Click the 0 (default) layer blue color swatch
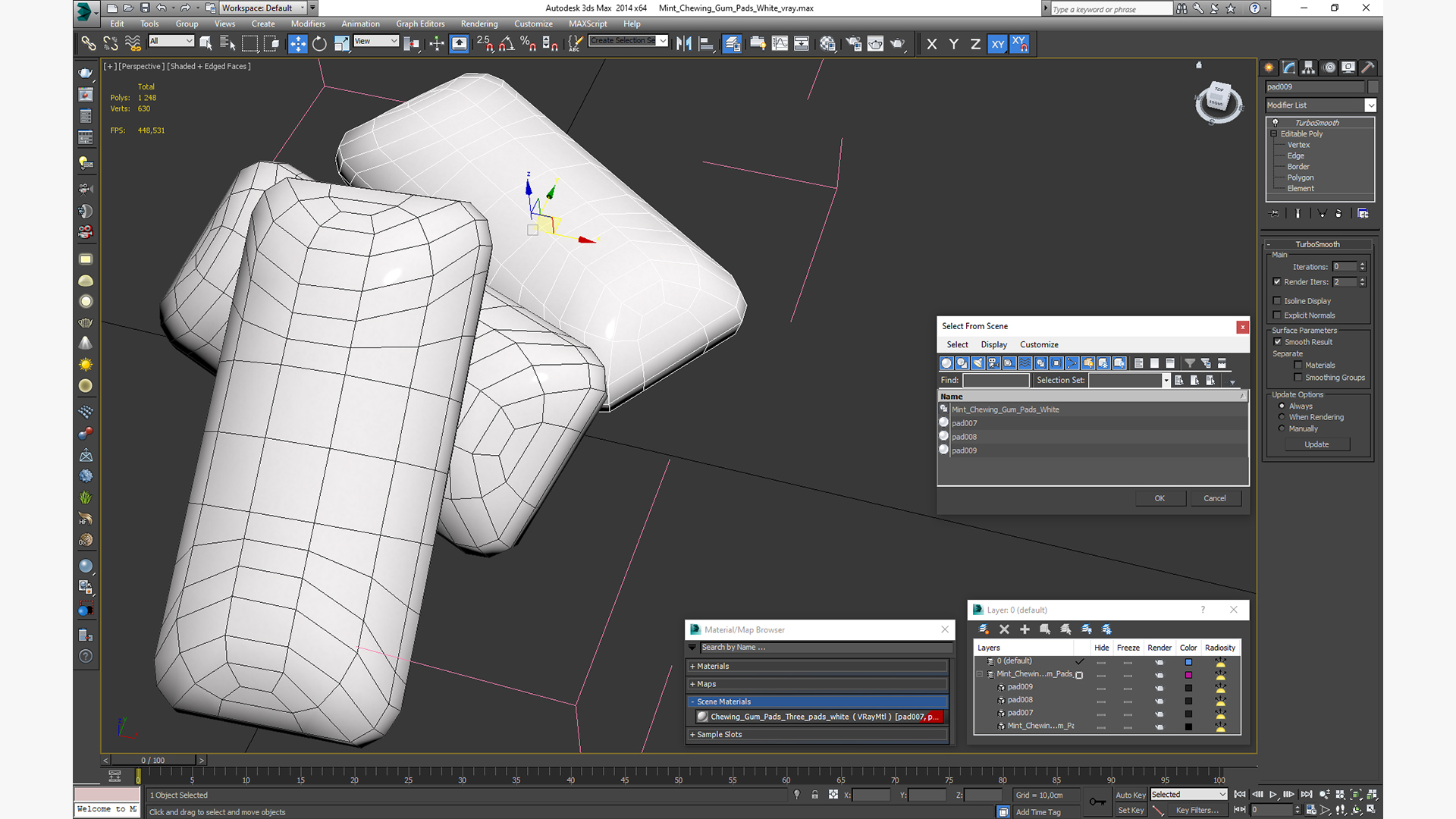The image size is (1456, 819). pos(1188,662)
